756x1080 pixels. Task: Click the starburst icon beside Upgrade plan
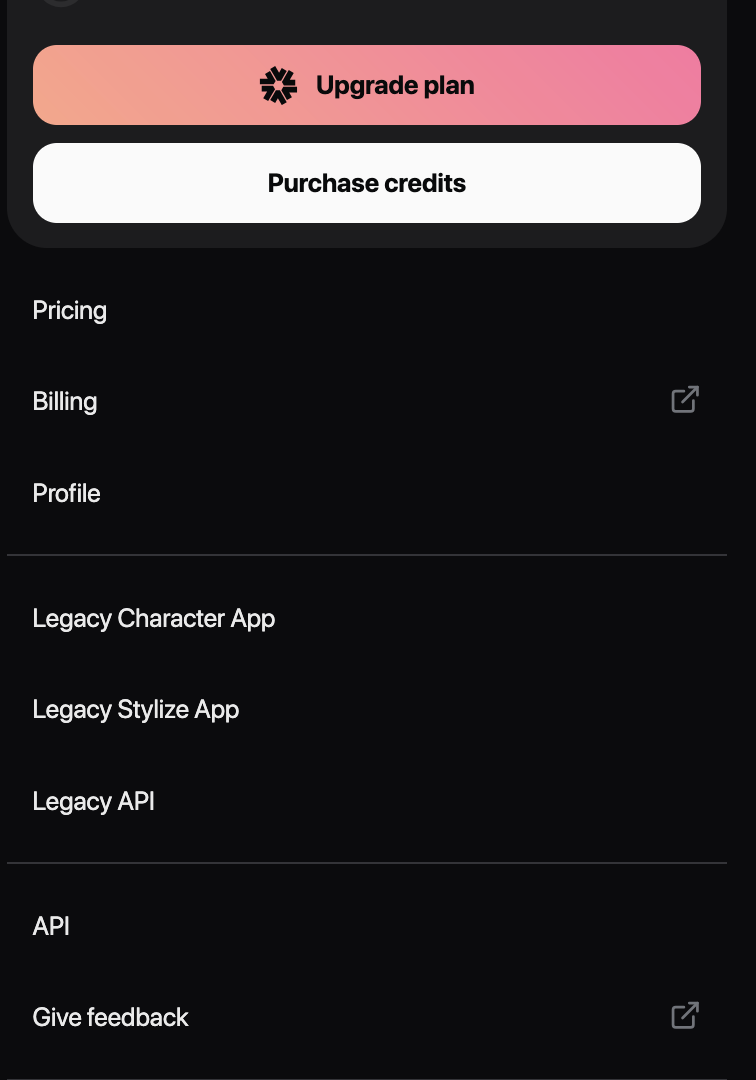click(x=278, y=85)
